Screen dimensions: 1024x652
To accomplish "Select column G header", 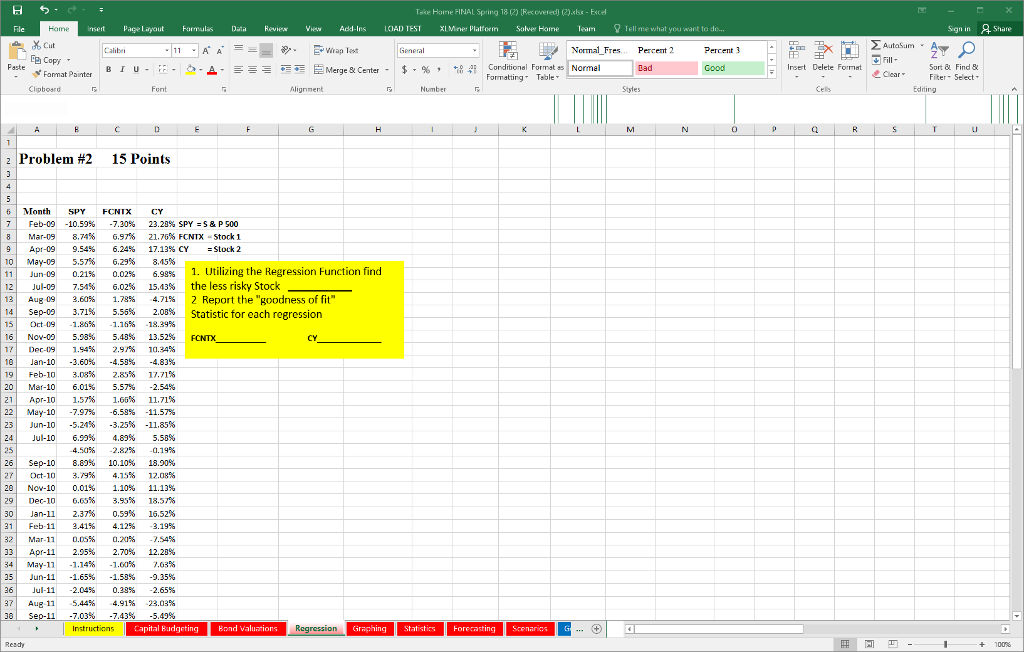I will pos(311,129).
